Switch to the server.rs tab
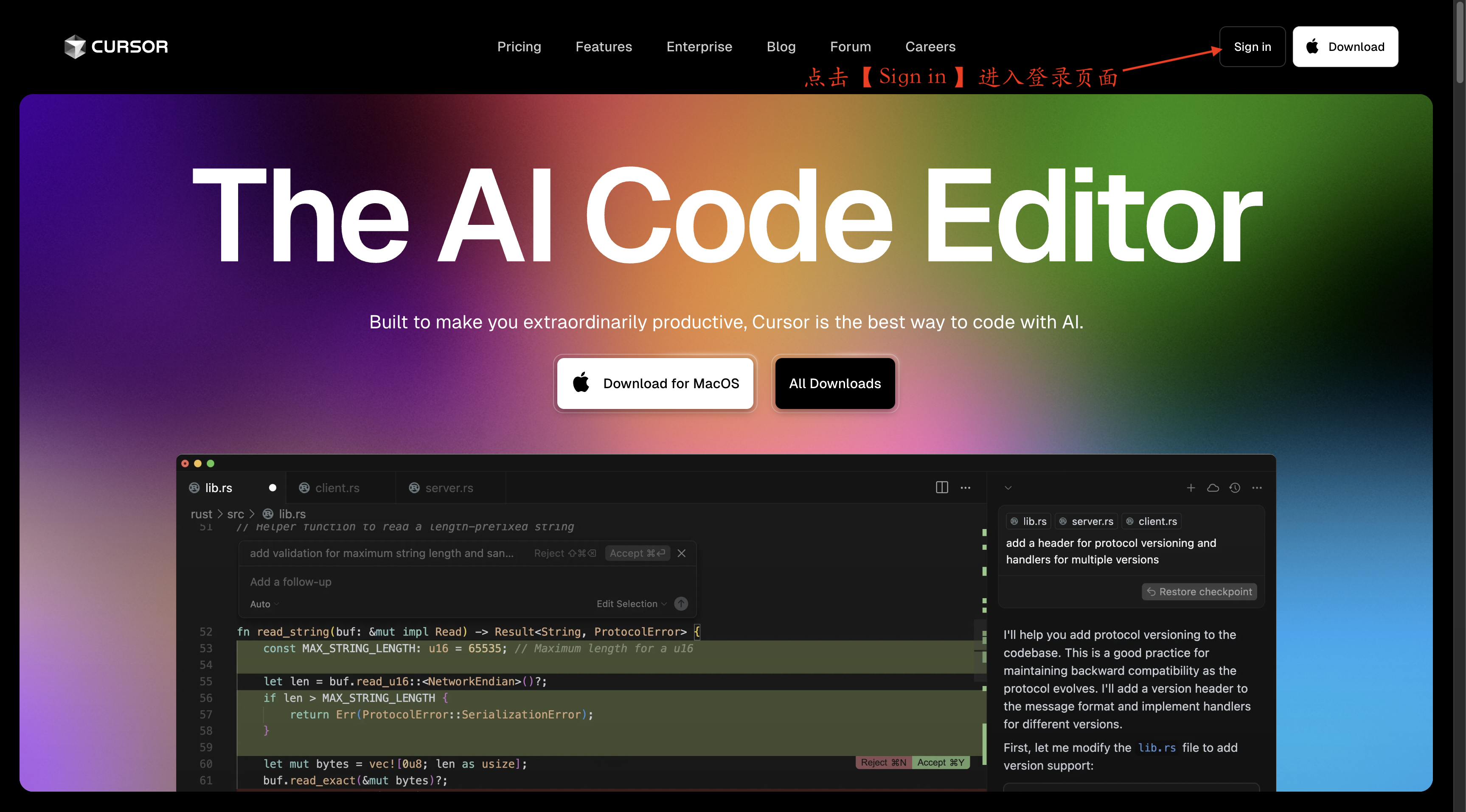The height and width of the screenshot is (812, 1466). pos(449,487)
